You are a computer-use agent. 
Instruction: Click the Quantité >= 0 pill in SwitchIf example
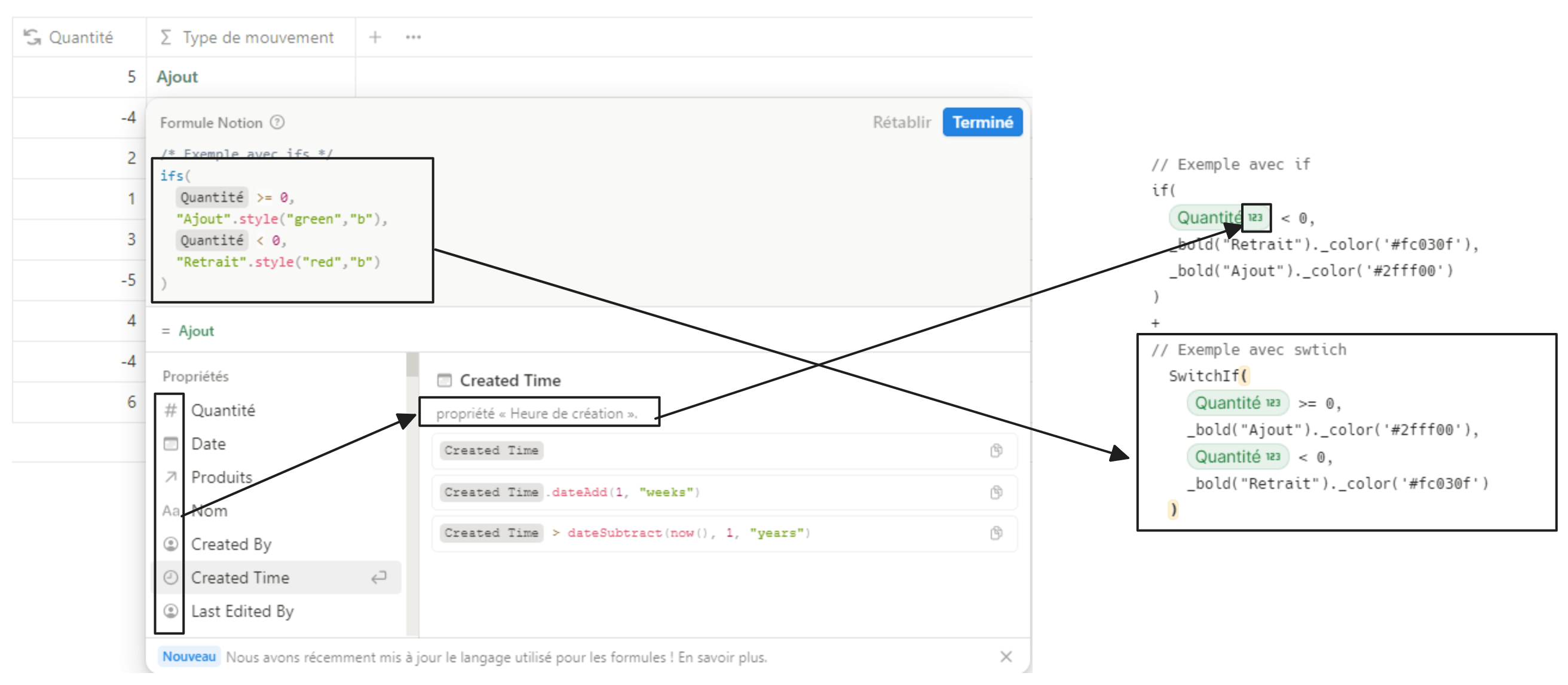(1238, 403)
